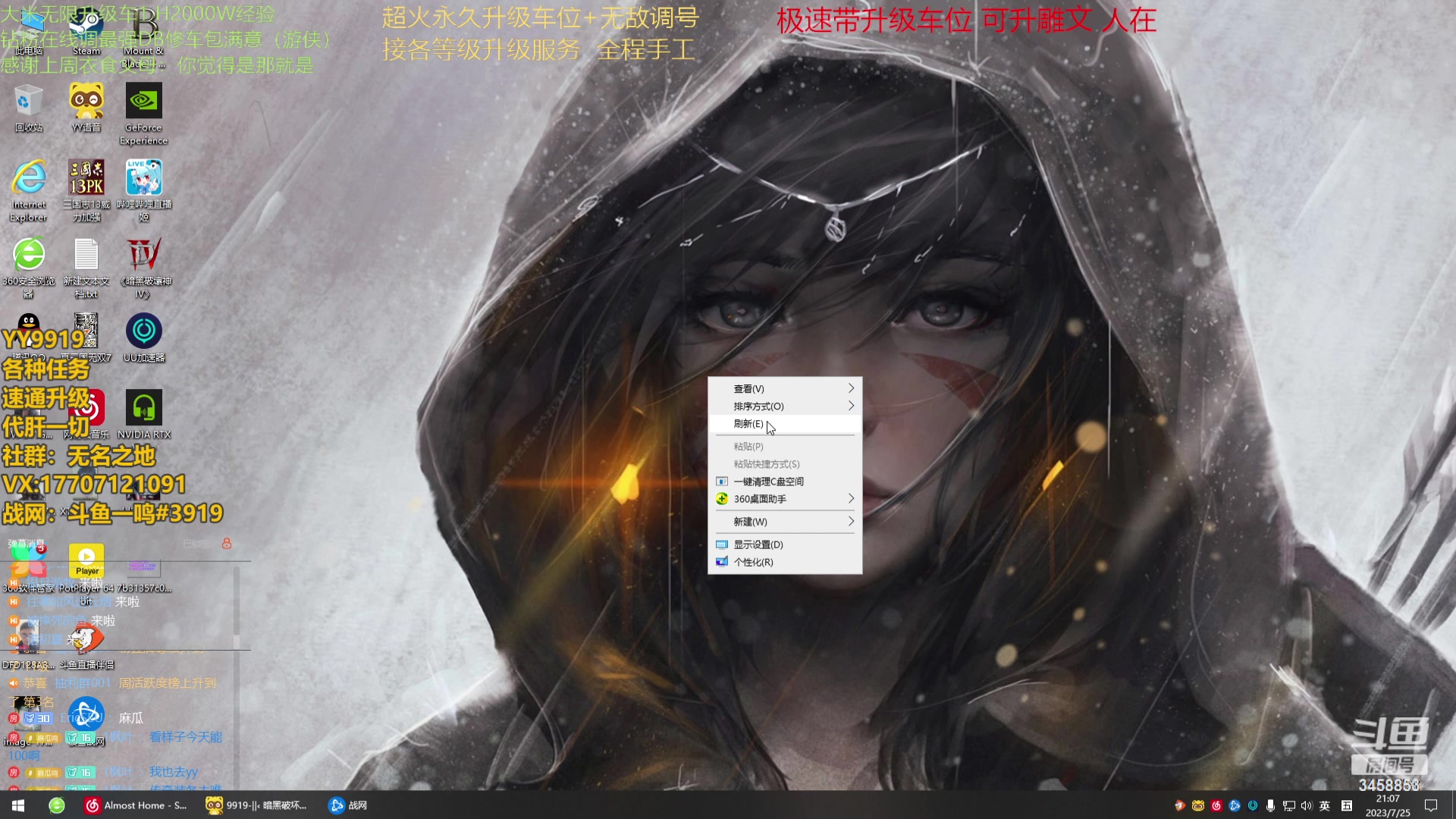Expand the arrow next to 排序方式(O)
The height and width of the screenshot is (819, 1456).
(851, 406)
